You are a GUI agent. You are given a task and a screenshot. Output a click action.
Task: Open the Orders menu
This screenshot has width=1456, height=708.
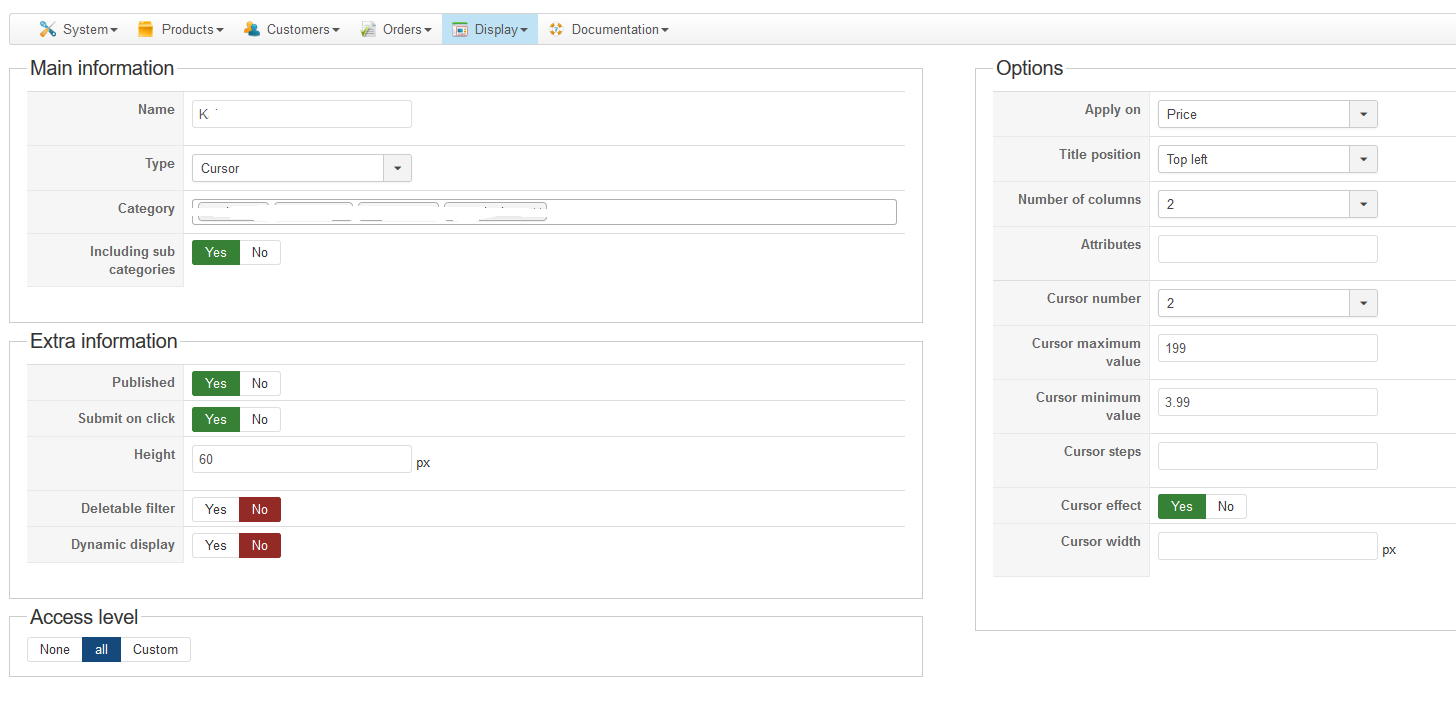pos(396,29)
